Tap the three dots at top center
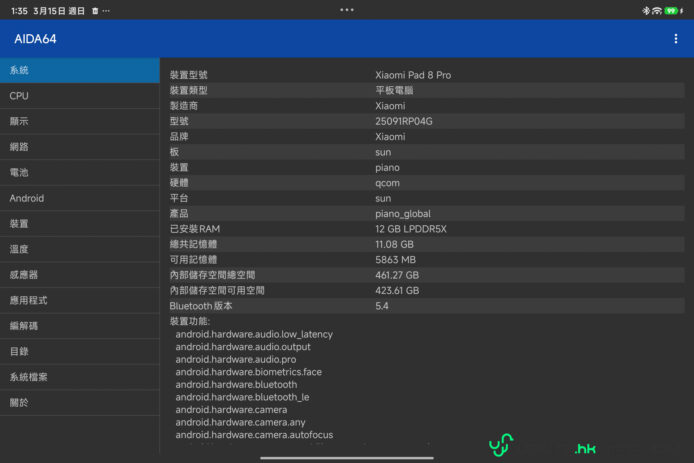 [347, 10]
